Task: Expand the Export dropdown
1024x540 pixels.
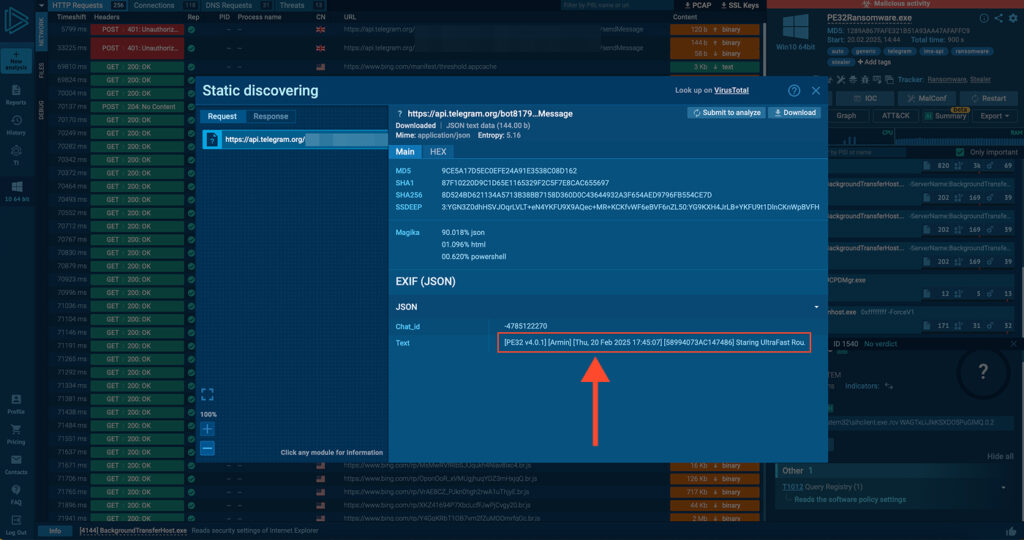Action: [995, 115]
